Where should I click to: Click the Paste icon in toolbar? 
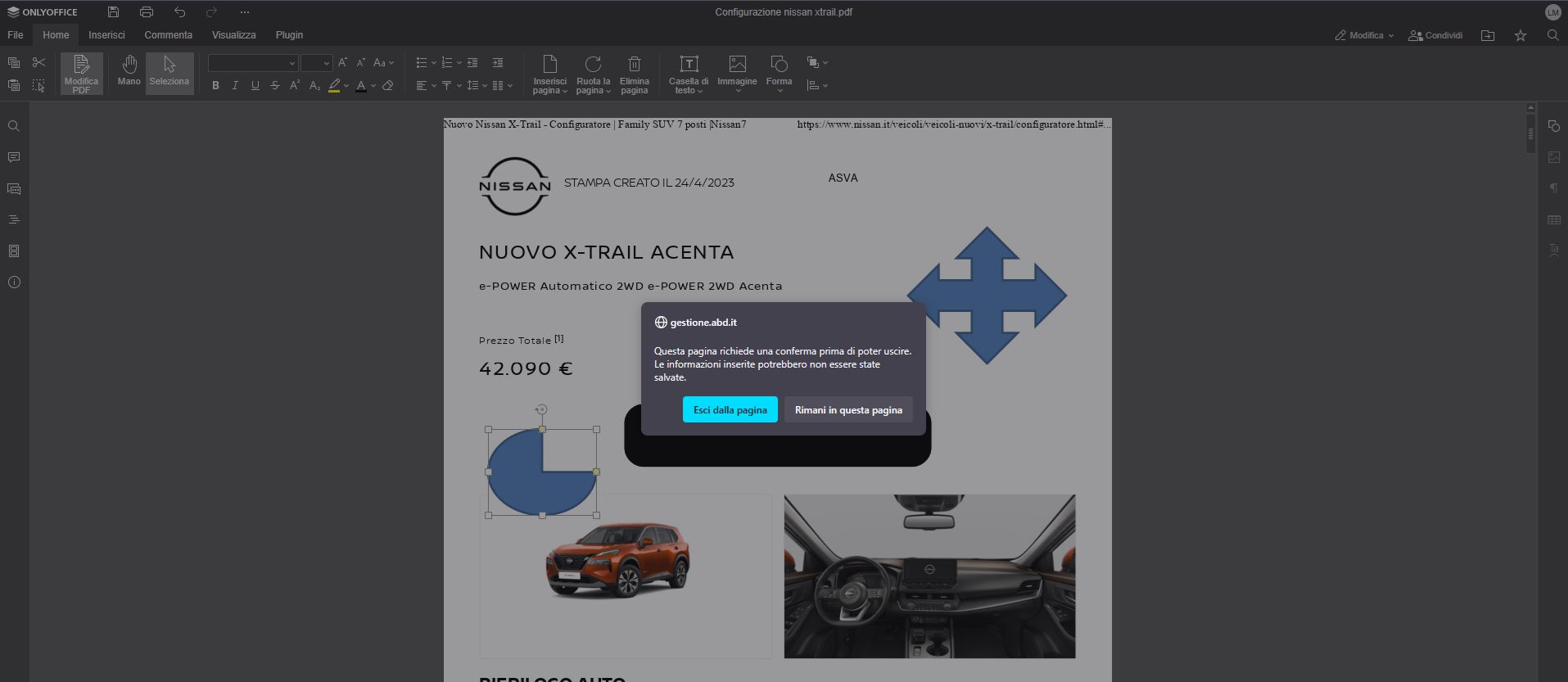coord(14,85)
